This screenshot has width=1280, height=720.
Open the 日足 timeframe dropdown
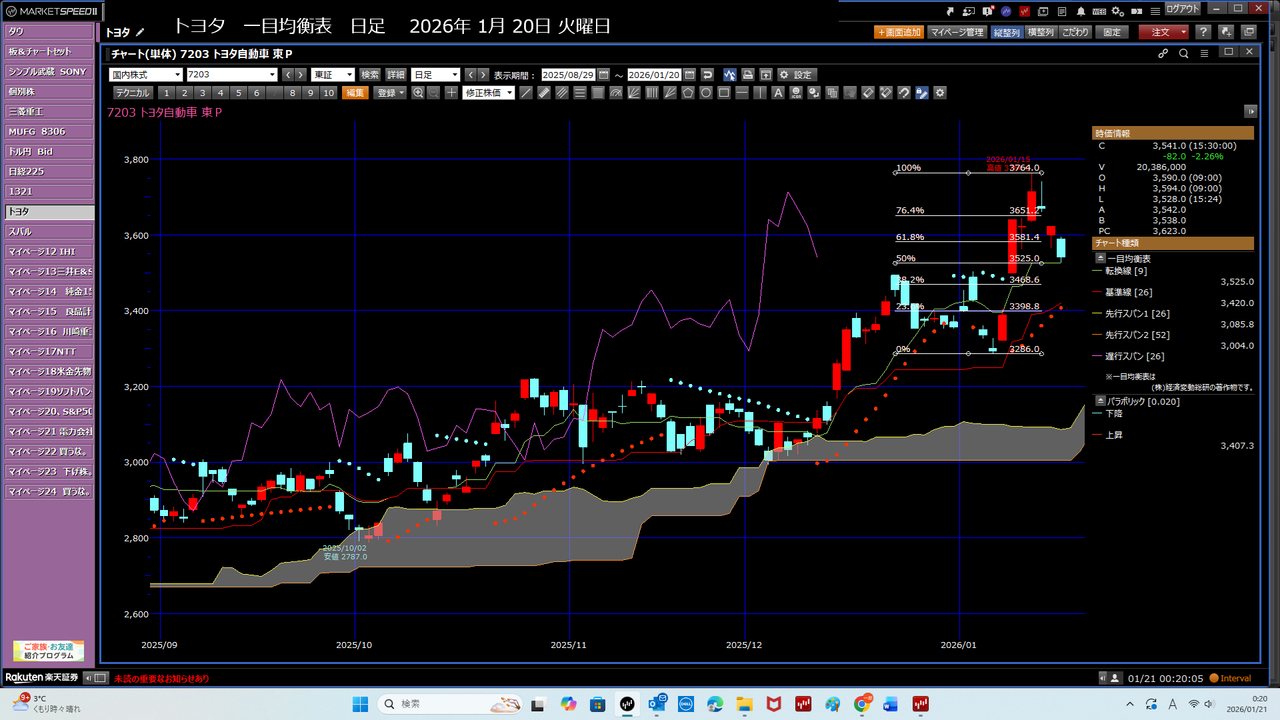pyautogui.click(x=435, y=75)
